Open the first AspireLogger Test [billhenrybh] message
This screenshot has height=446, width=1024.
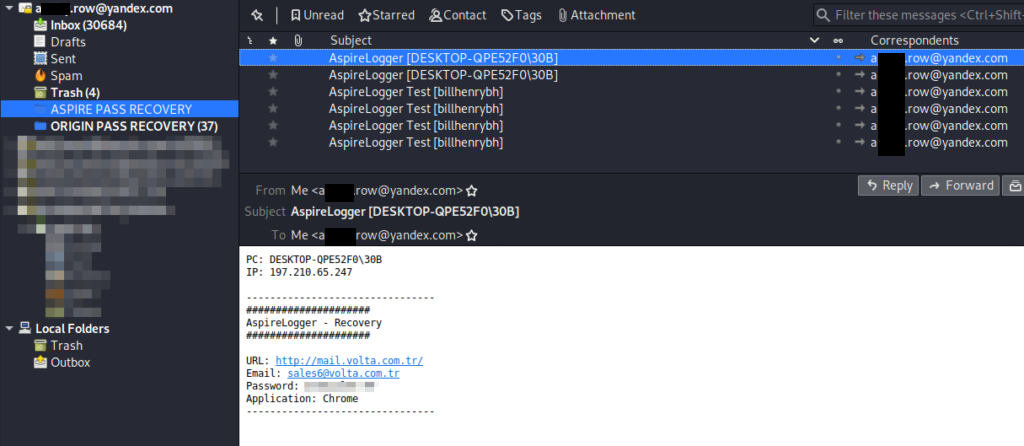416,91
